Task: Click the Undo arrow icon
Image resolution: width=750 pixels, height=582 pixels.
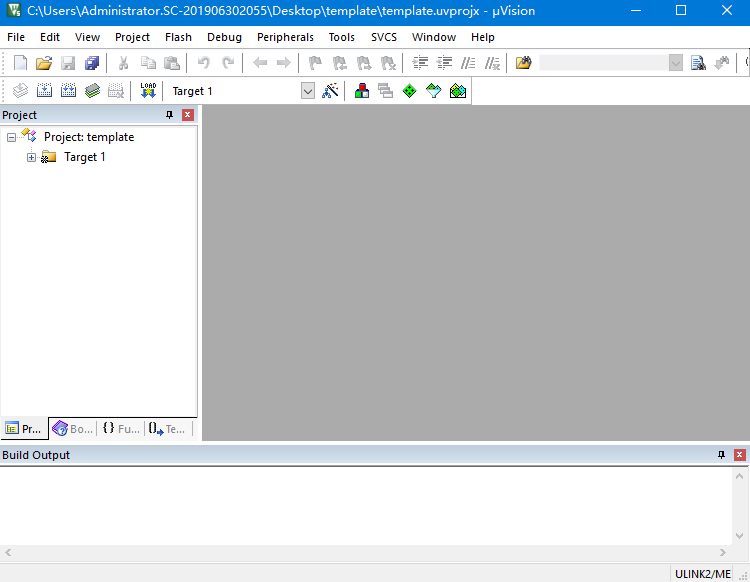Action: [x=204, y=63]
